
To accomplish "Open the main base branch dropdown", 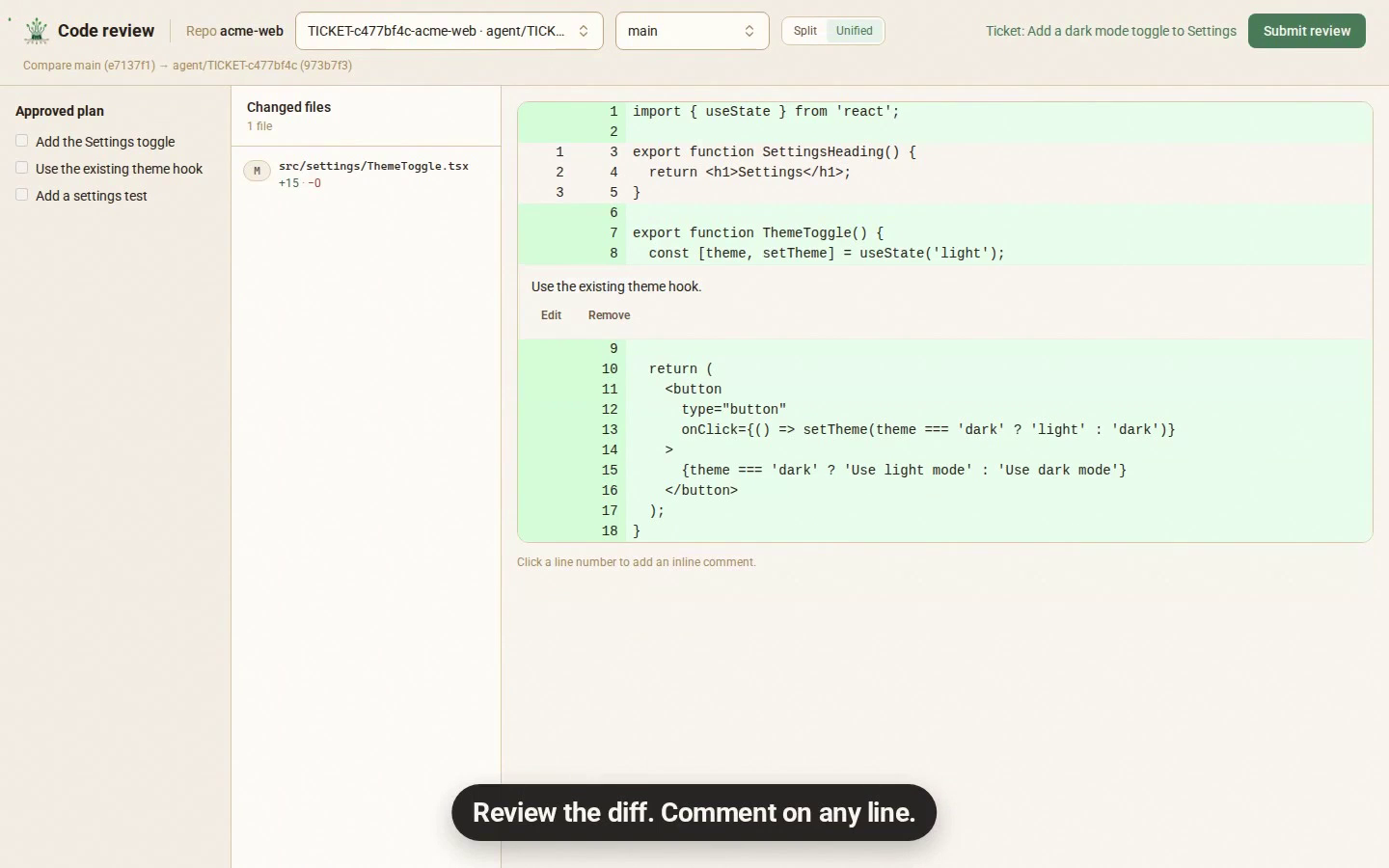I will point(693,31).
